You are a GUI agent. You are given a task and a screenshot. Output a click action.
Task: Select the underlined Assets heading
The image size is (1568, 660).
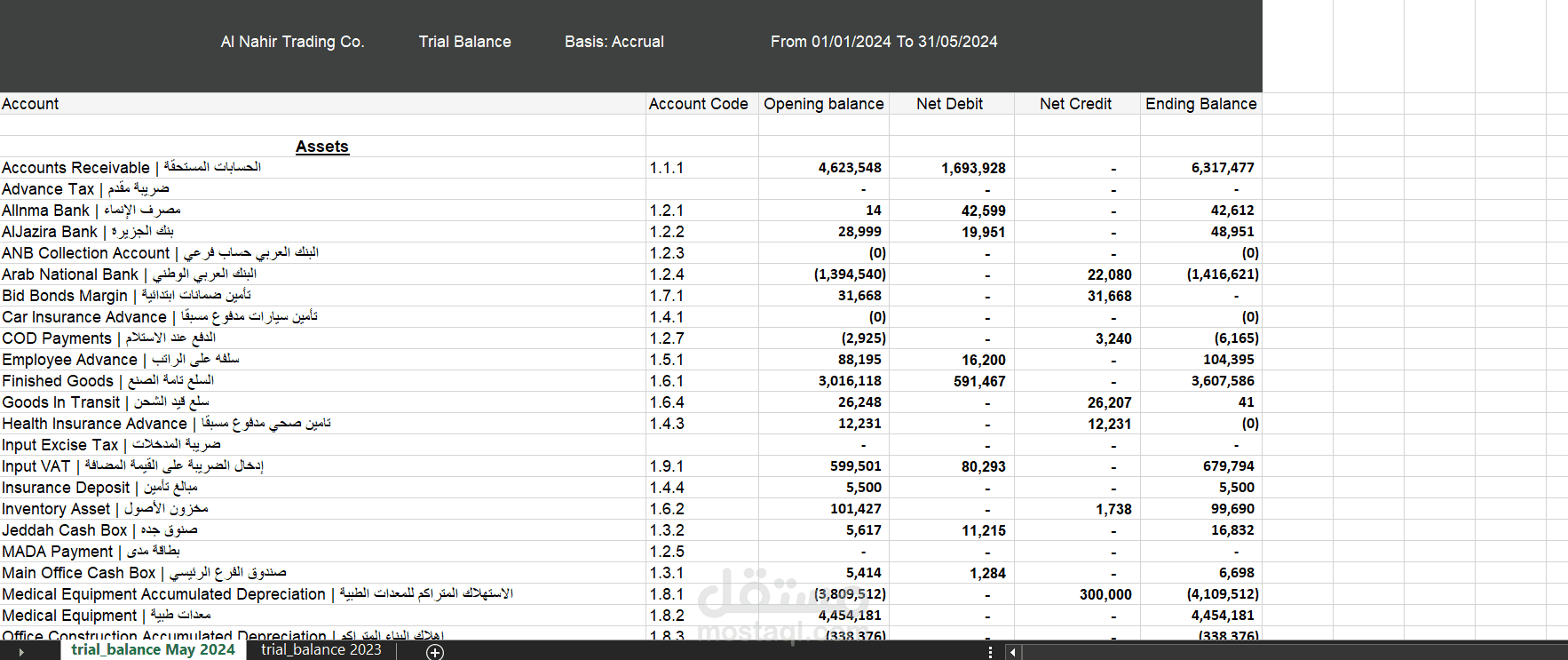tap(322, 147)
